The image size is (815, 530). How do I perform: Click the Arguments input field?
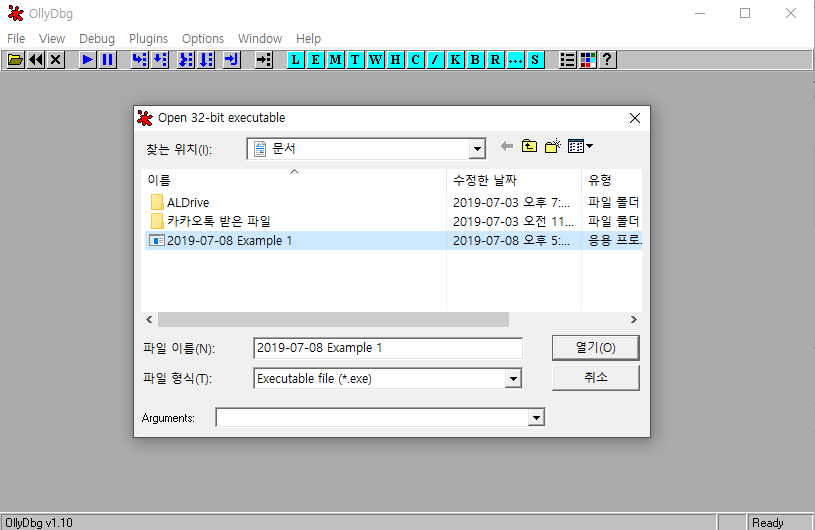pyautogui.click(x=372, y=417)
